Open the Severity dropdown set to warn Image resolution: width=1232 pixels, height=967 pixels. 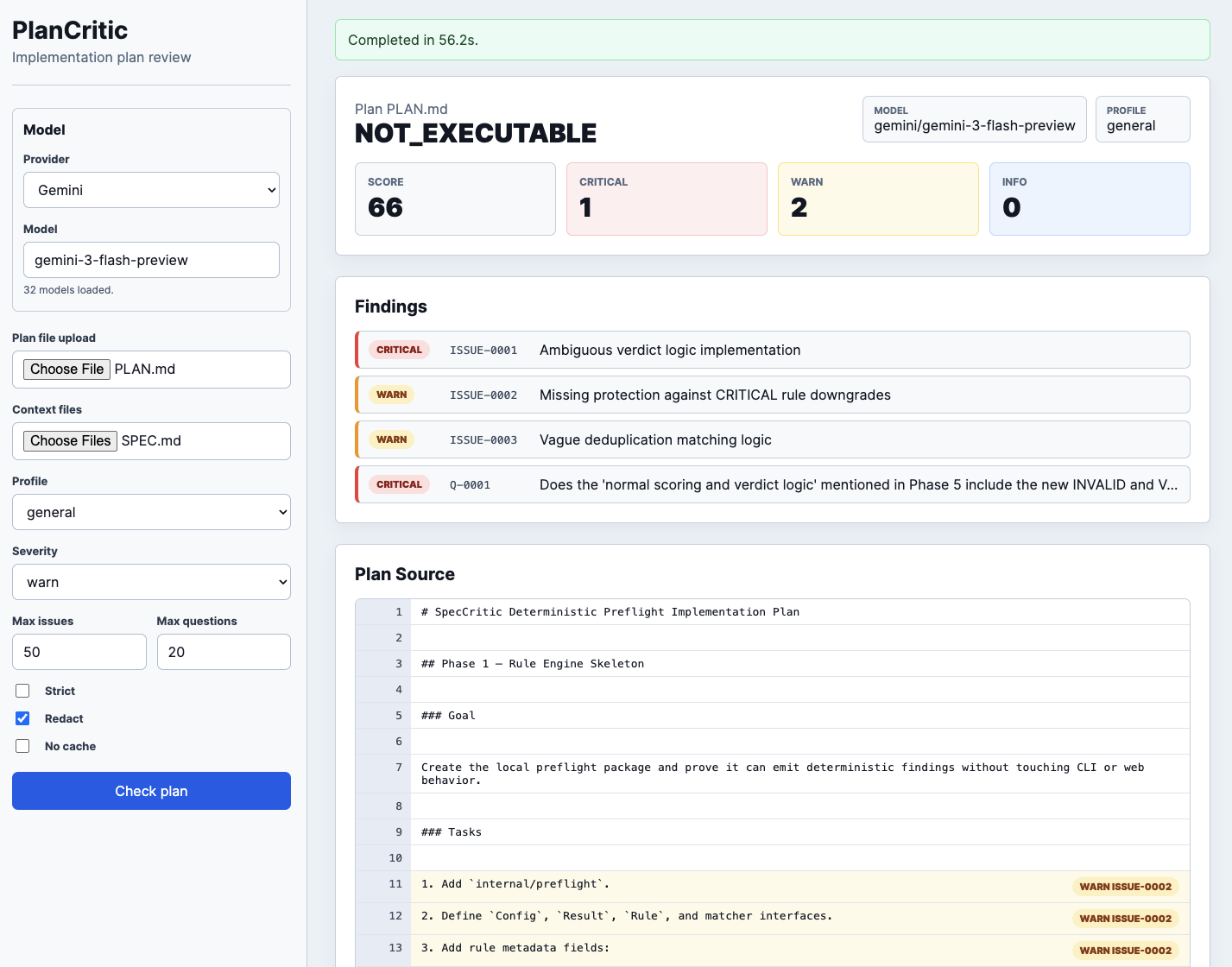pos(151,582)
